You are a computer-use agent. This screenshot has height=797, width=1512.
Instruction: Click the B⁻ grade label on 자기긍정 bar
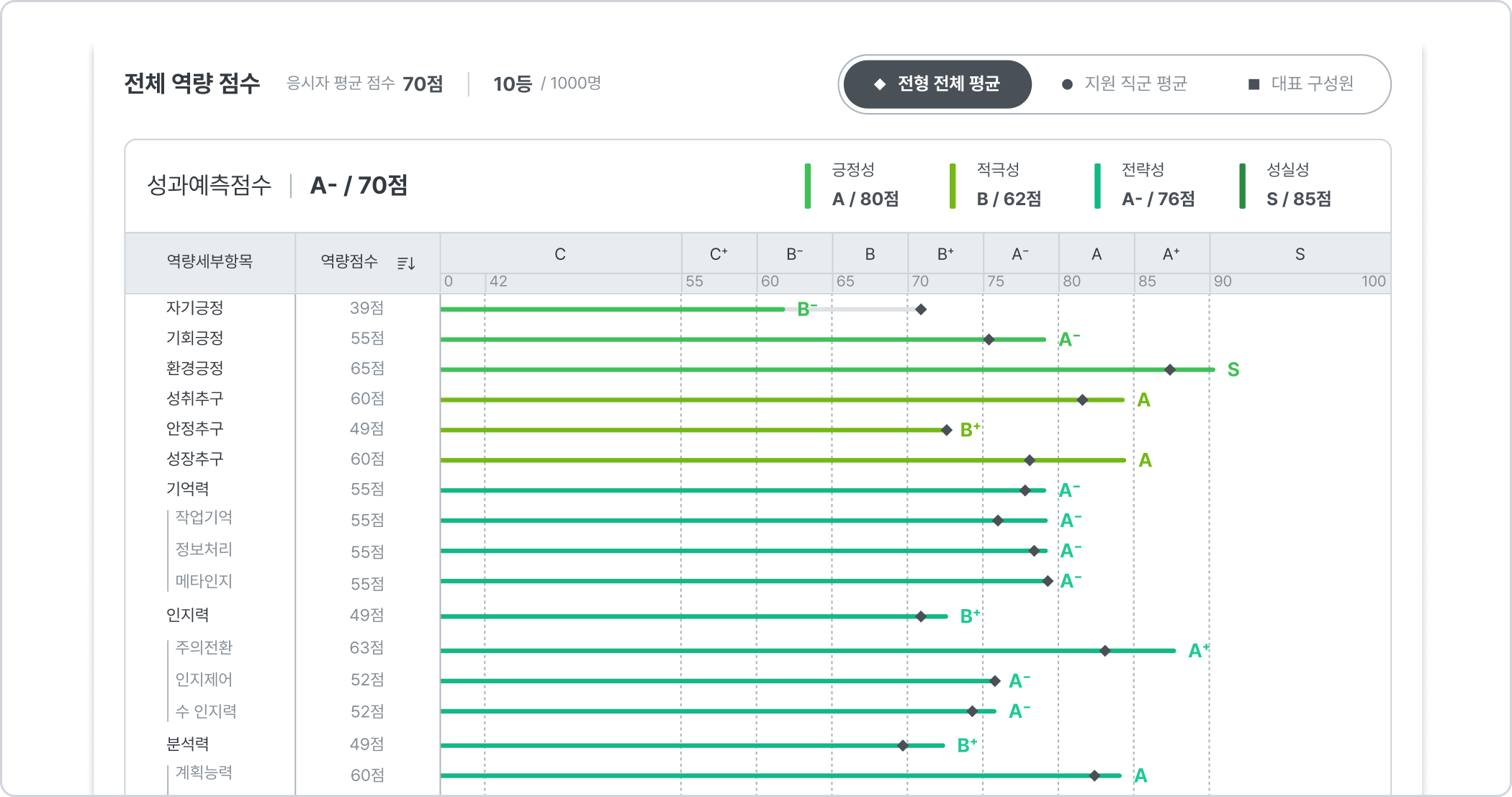click(x=807, y=310)
